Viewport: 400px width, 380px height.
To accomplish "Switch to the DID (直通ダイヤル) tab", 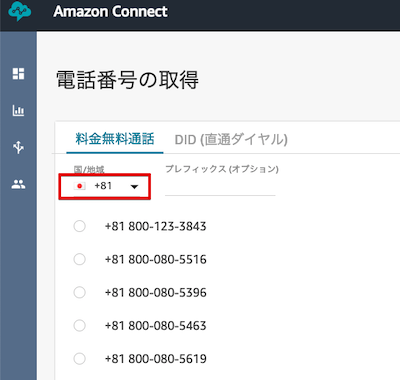I will tap(231, 139).
